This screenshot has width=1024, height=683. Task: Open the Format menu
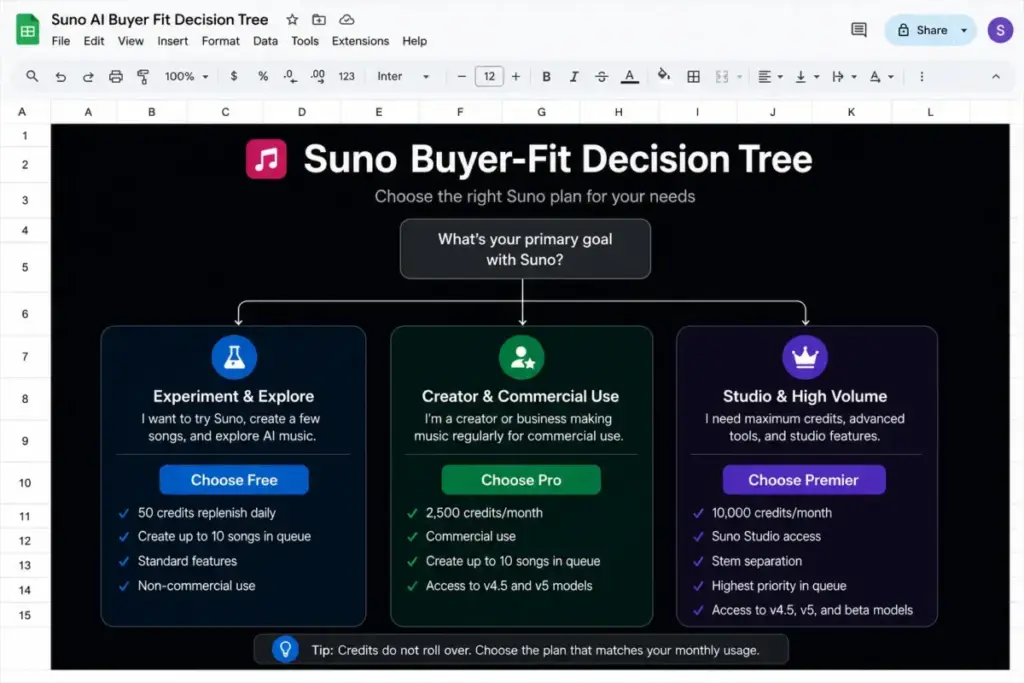(220, 41)
